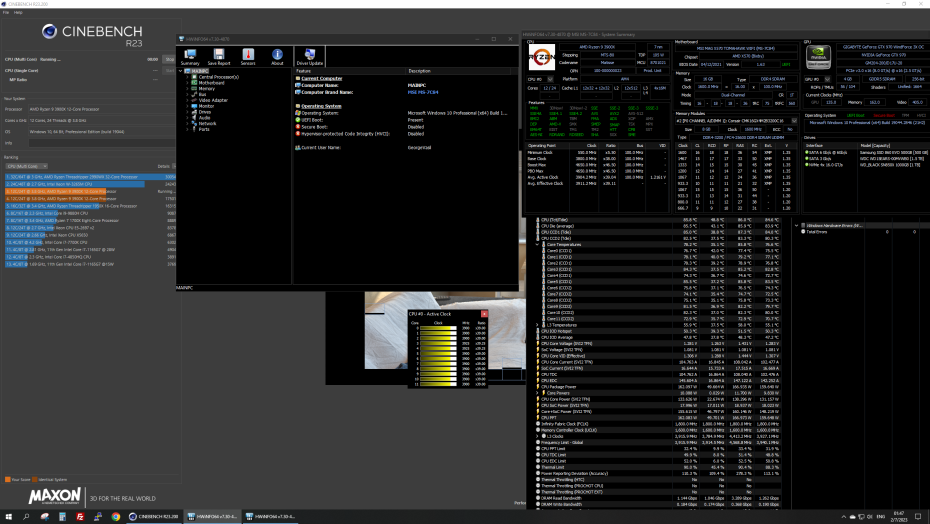This screenshot has height=524, width=930.
Task: Click the Save Report floppy icon
Action: click(219, 56)
